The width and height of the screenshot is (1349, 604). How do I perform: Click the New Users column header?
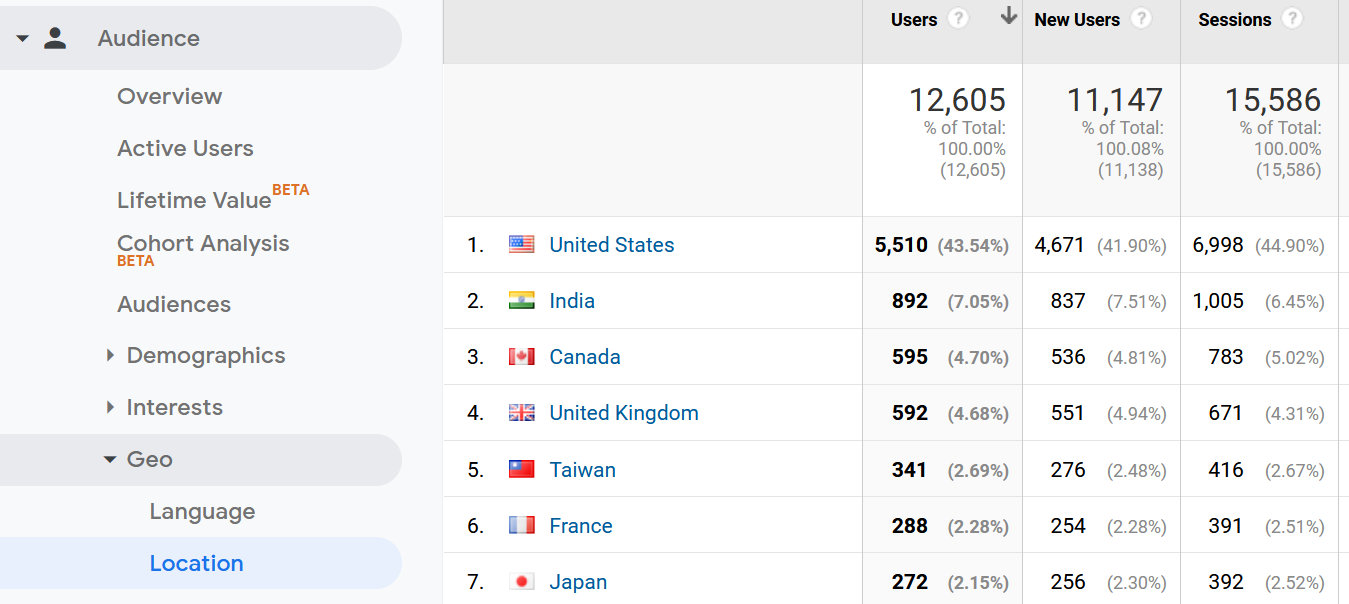click(x=1077, y=20)
